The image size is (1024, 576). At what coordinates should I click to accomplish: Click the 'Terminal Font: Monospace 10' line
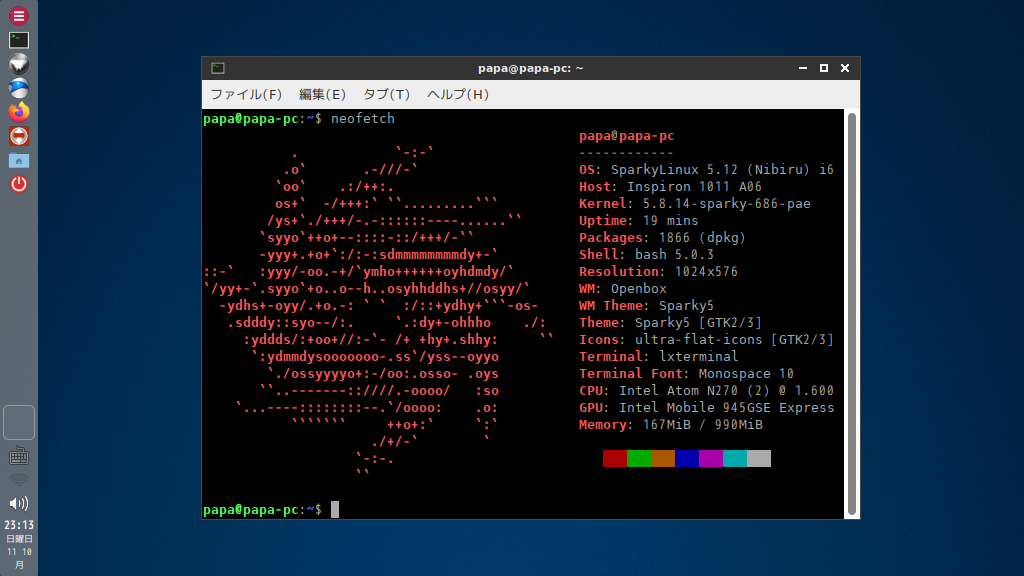tap(686, 374)
